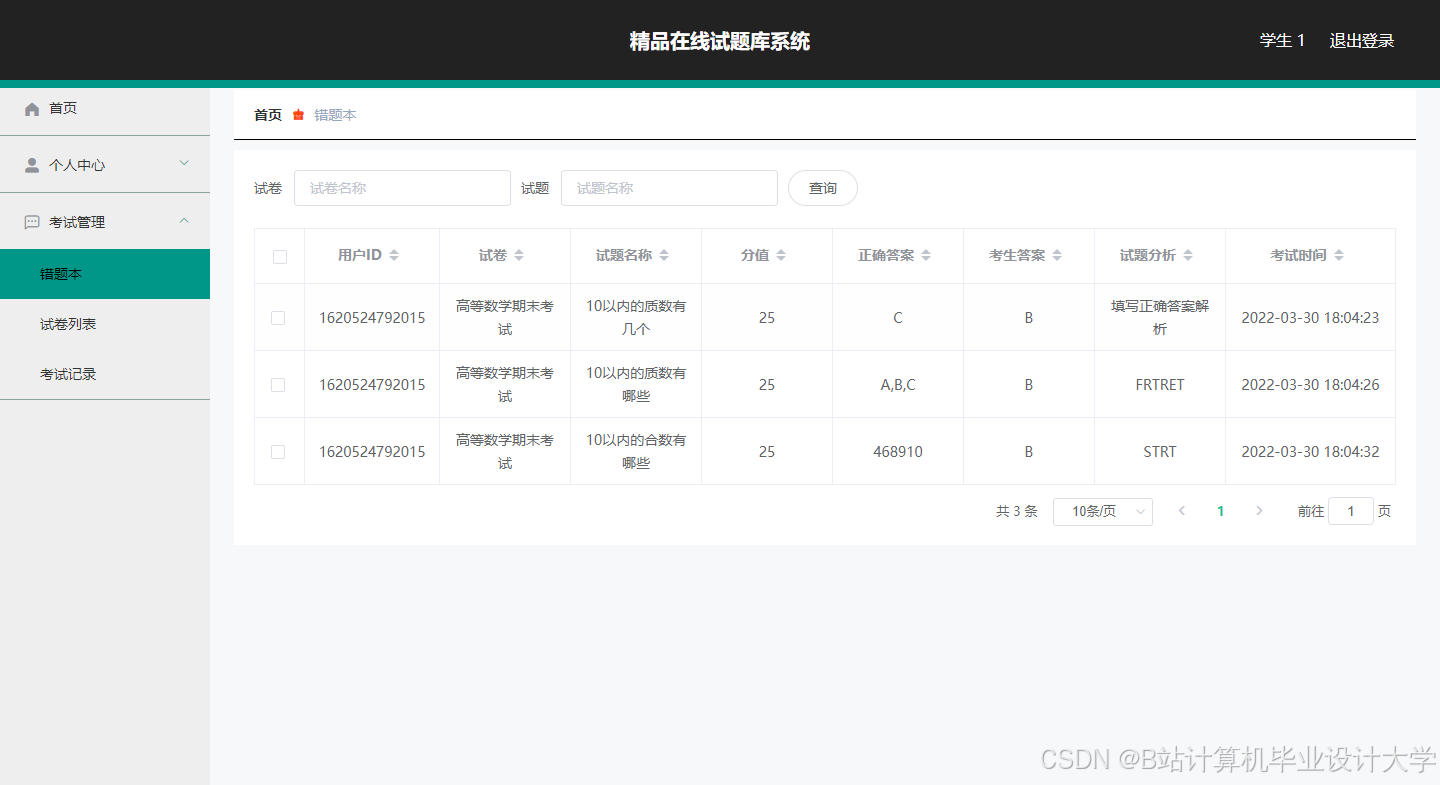
Task: Click the home icon in sidebar
Action: point(32,109)
